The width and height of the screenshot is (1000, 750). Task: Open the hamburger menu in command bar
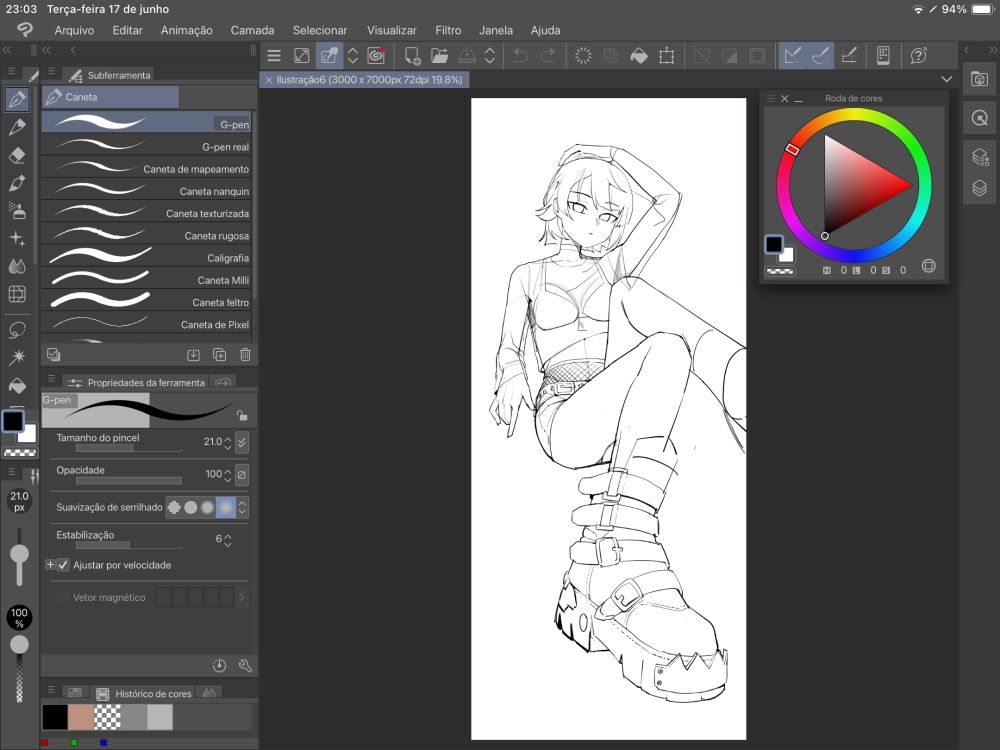click(x=274, y=56)
